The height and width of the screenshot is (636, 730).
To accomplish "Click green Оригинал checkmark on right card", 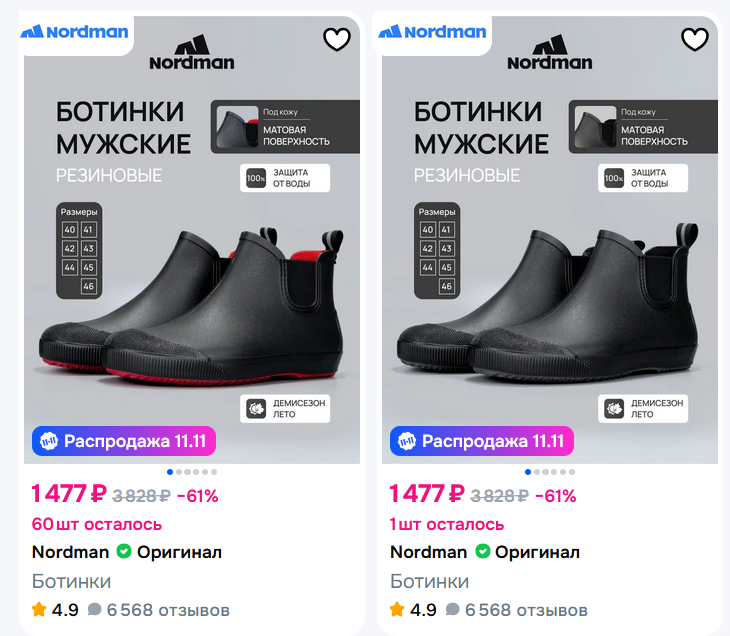I will click(x=482, y=552).
